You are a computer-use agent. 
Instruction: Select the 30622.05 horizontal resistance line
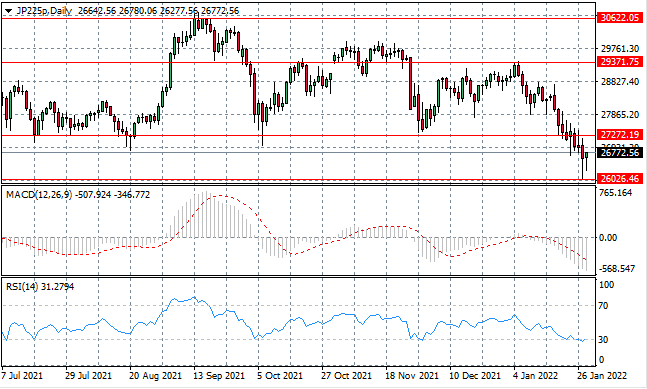(x=298, y=19)
